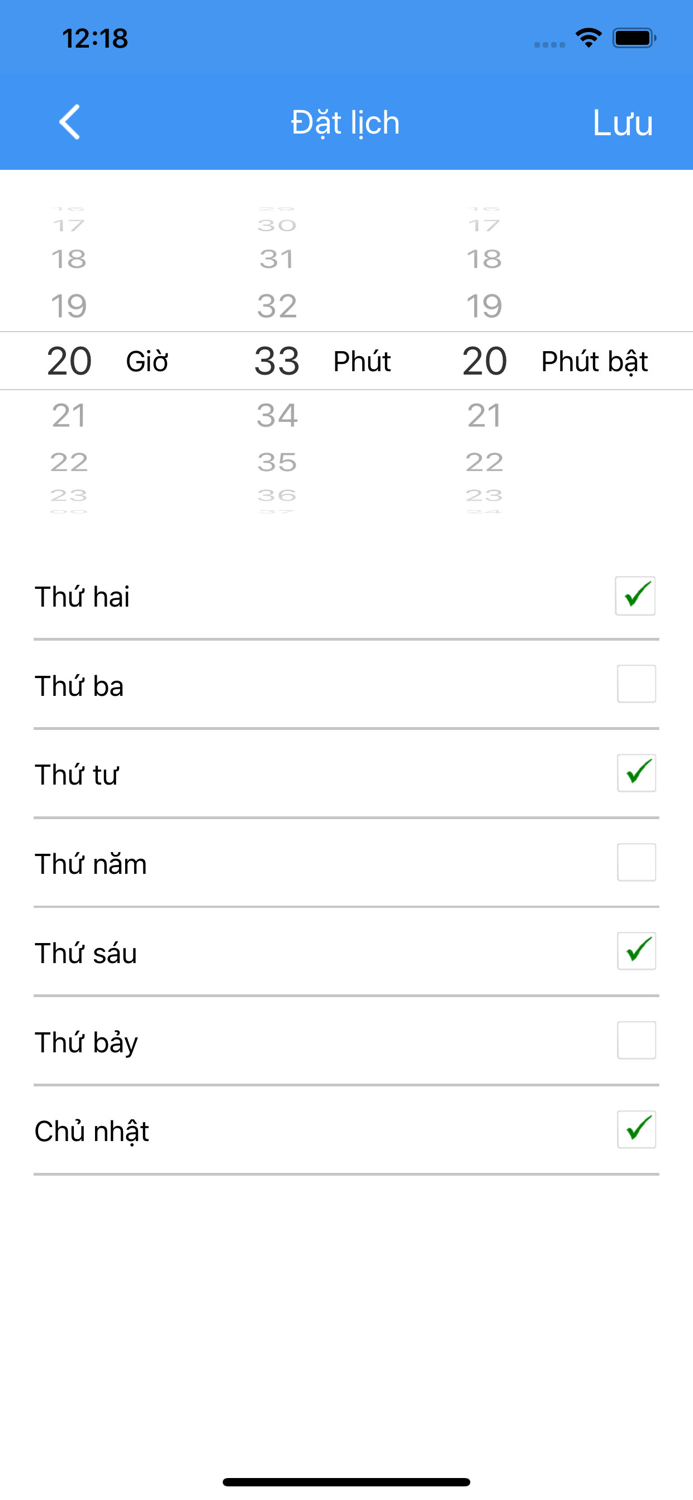The image size is (693, 1500).
Task: Tap the Wi-Fi status icon
Action: tap(588, 39)
